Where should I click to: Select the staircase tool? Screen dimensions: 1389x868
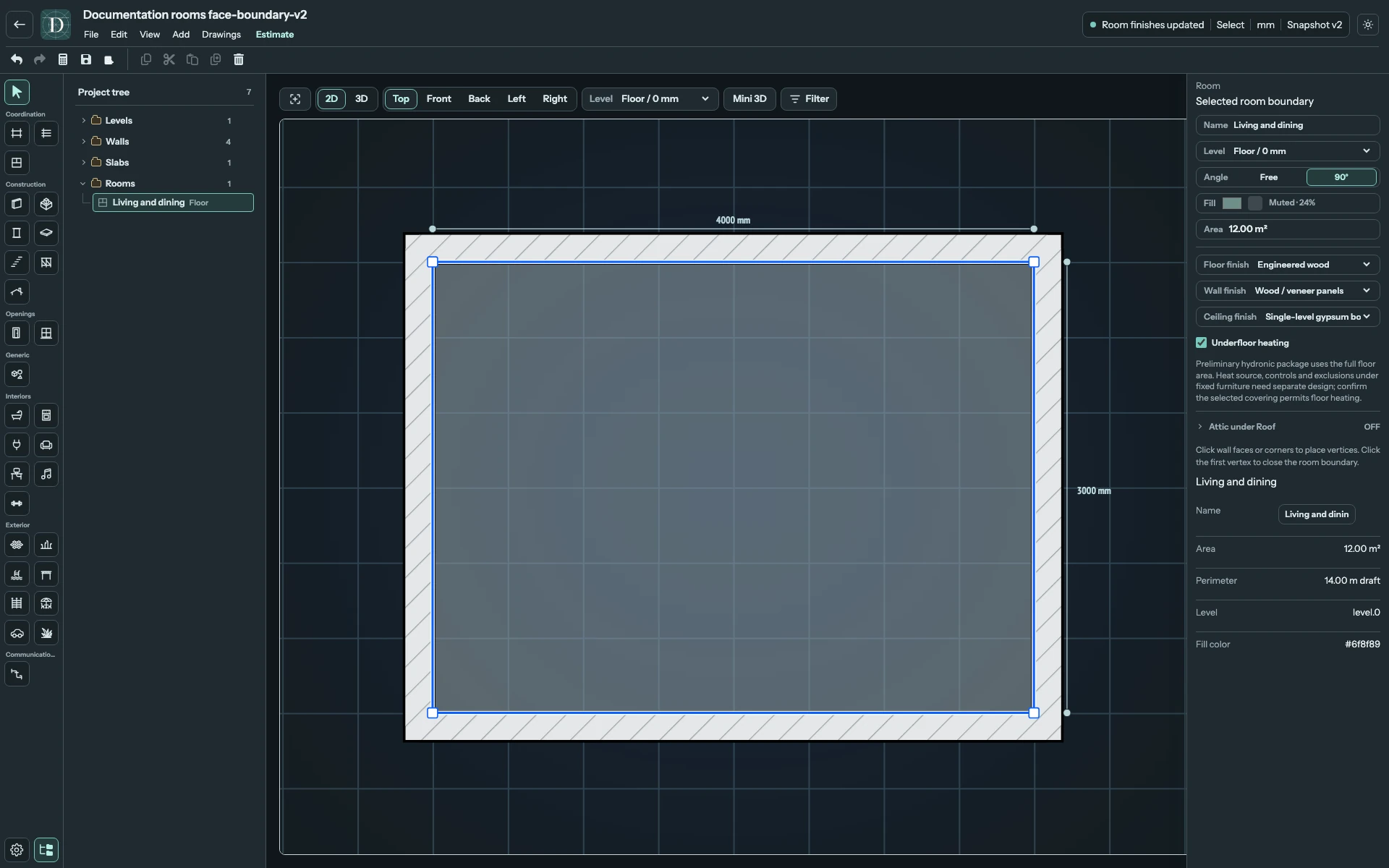coord(17,263)
